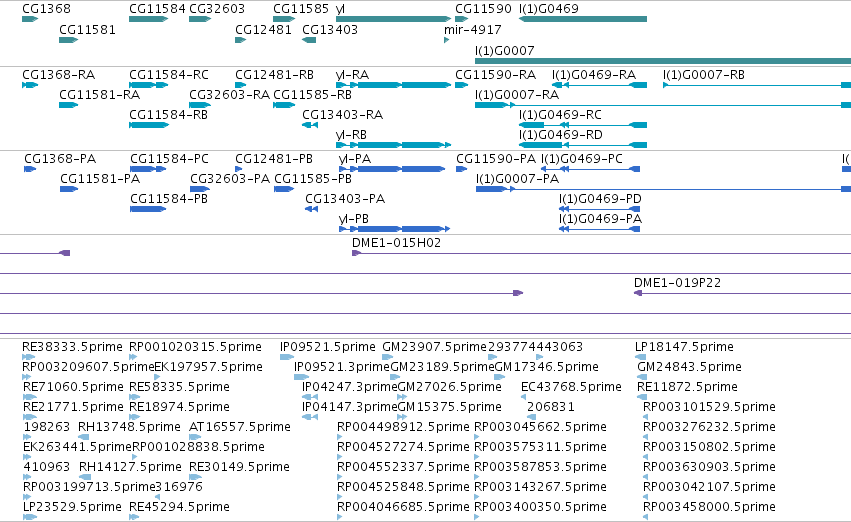Click transcript CG13403-RA
The width and height of the screenshot is (851, 522).
[x=310, y=125]
